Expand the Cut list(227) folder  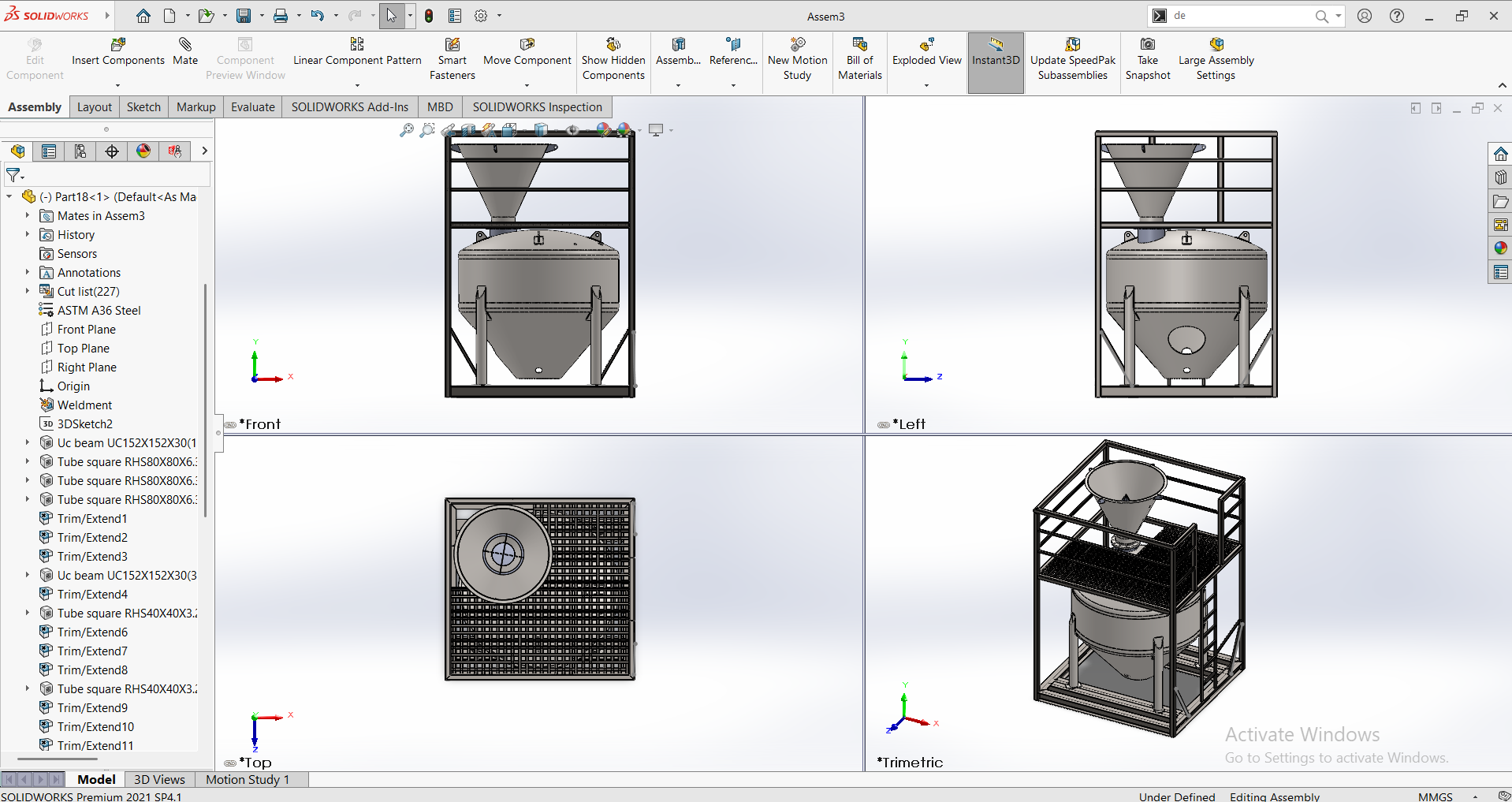pyautogui.click(x=27, y=291)
